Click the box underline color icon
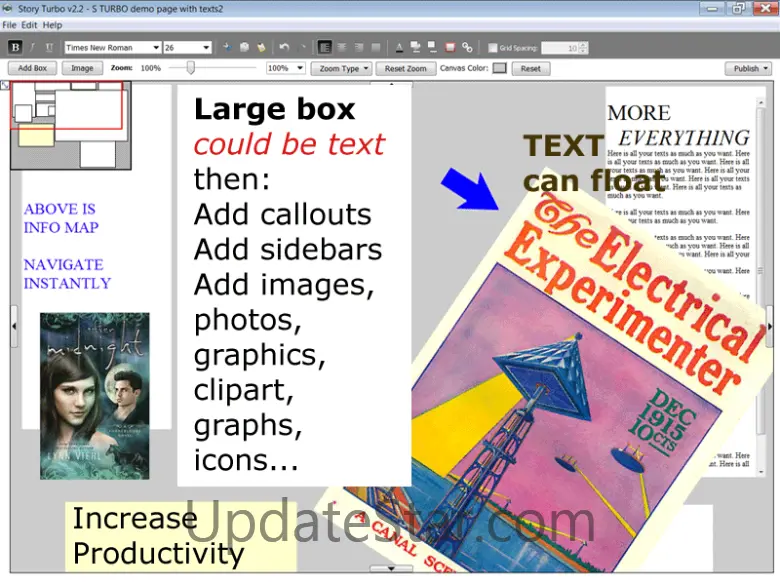Viewport: 780px width, 585px height. click(x=432, y=47)
